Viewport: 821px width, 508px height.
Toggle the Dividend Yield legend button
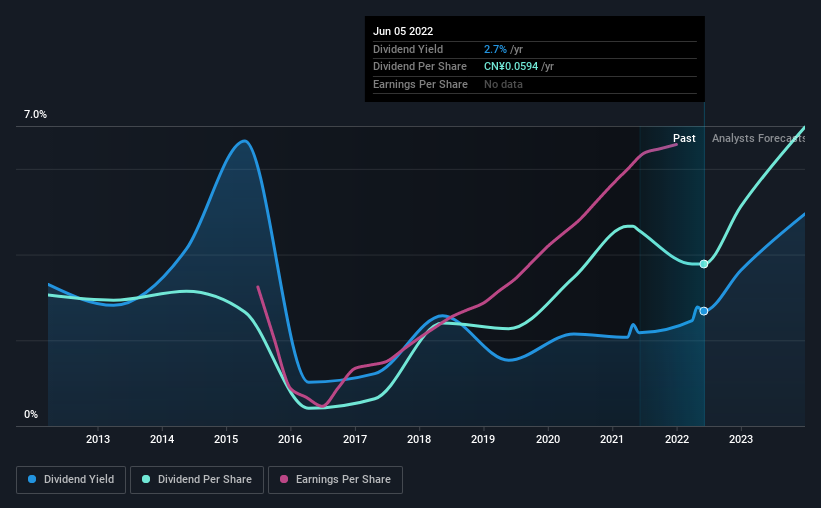point(71,480)
